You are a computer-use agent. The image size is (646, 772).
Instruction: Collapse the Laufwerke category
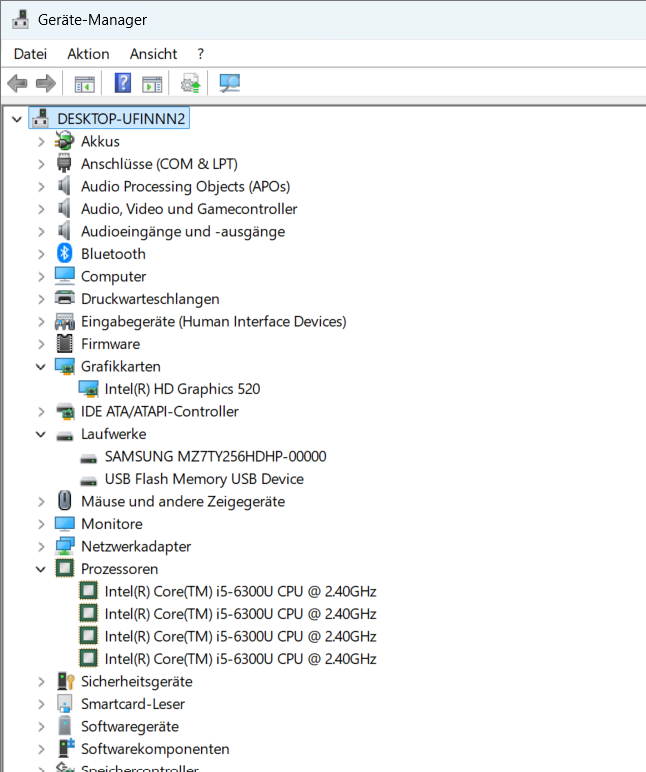point(41,434)
